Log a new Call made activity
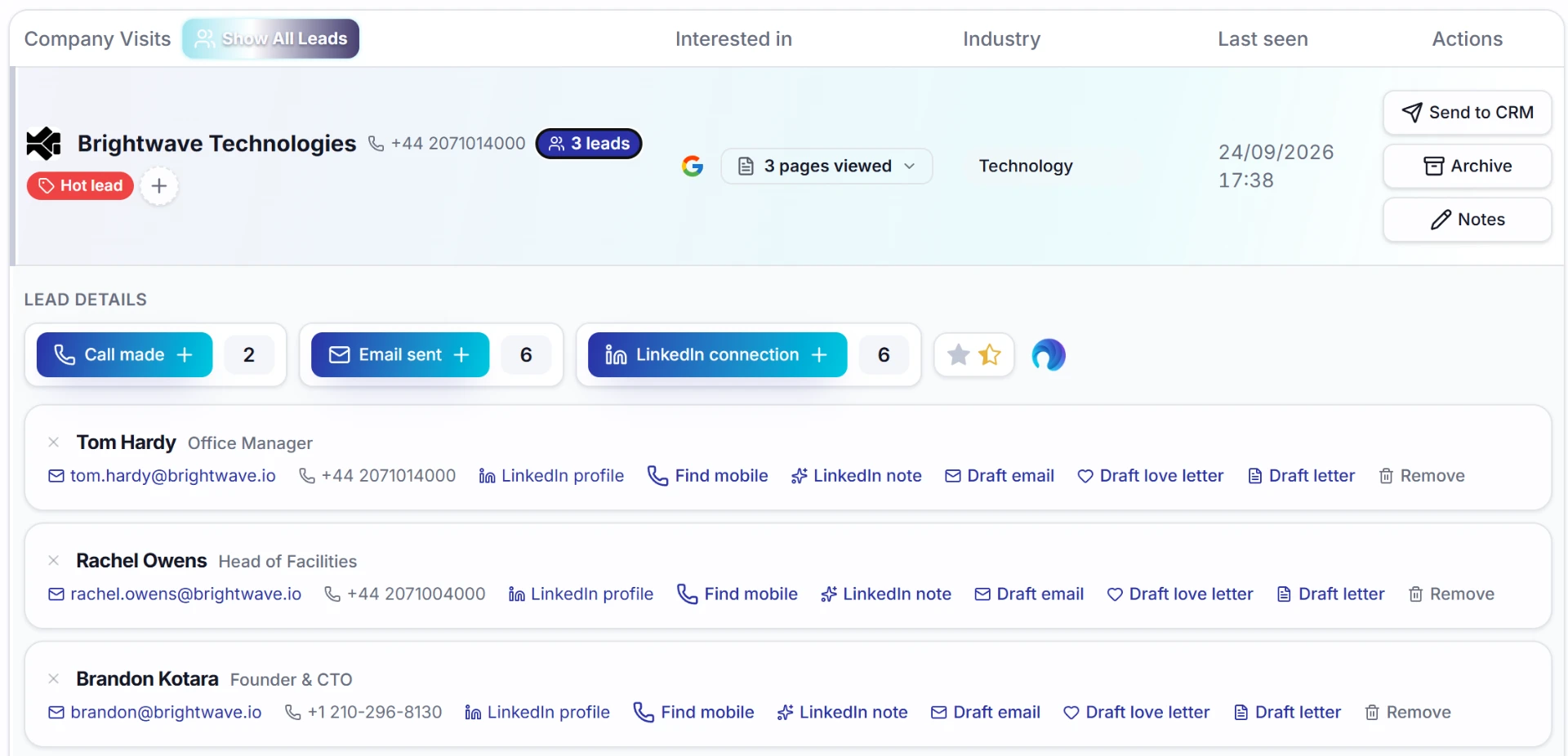The height and width of the screenshot is (756, 1568). coord(124,355)
